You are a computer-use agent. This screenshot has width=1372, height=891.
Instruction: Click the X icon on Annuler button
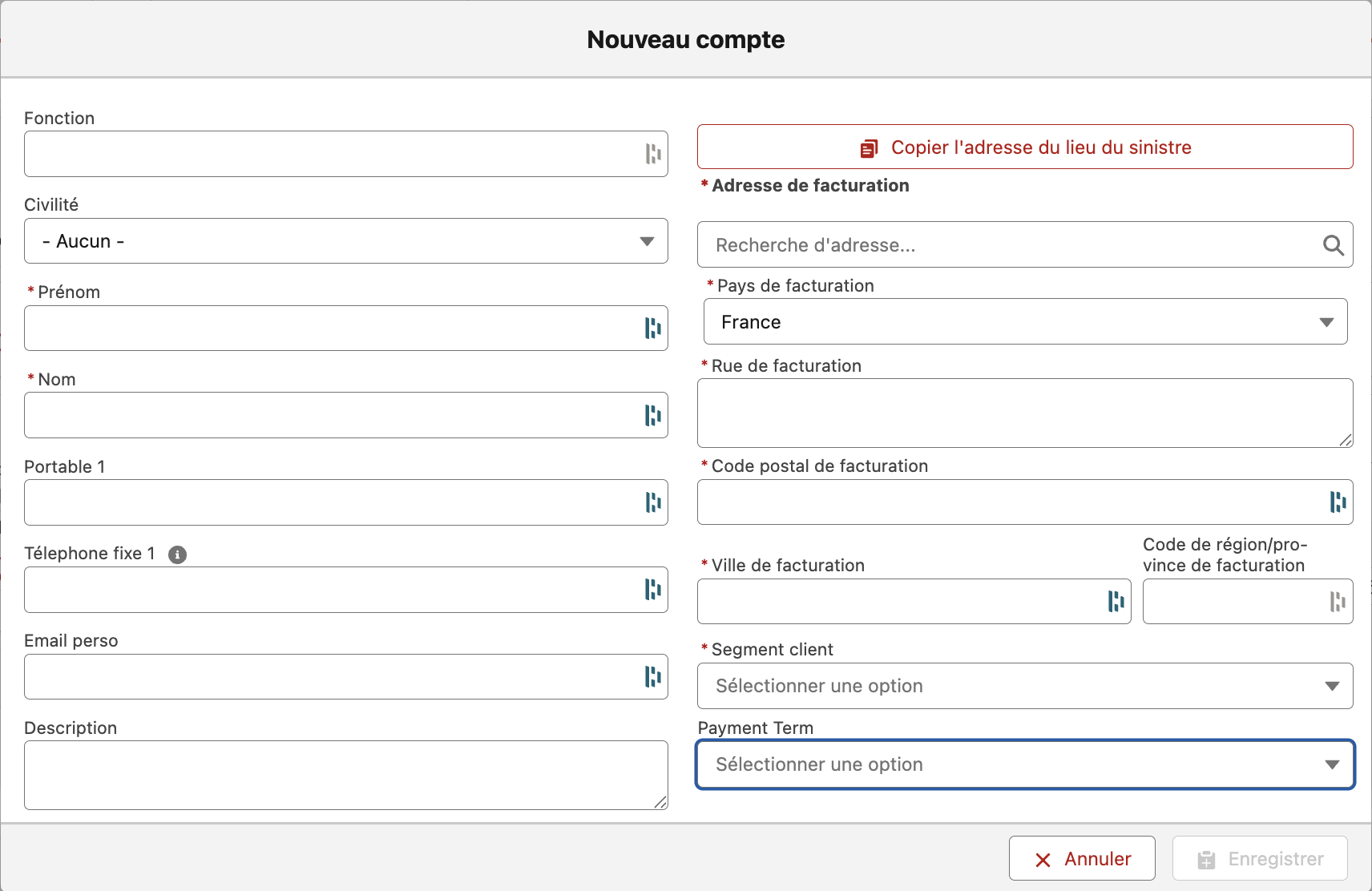1043,860
